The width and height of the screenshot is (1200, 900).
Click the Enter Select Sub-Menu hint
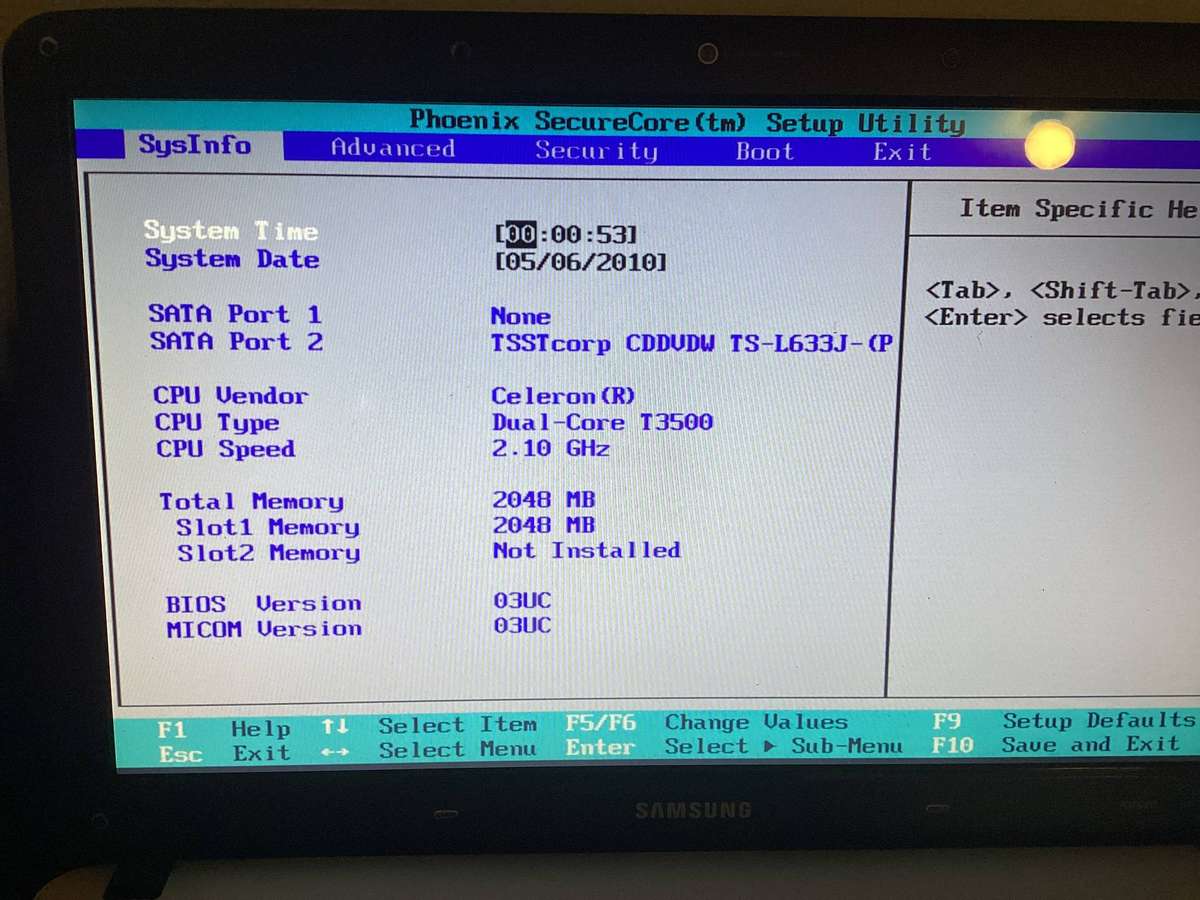[734, 747]
